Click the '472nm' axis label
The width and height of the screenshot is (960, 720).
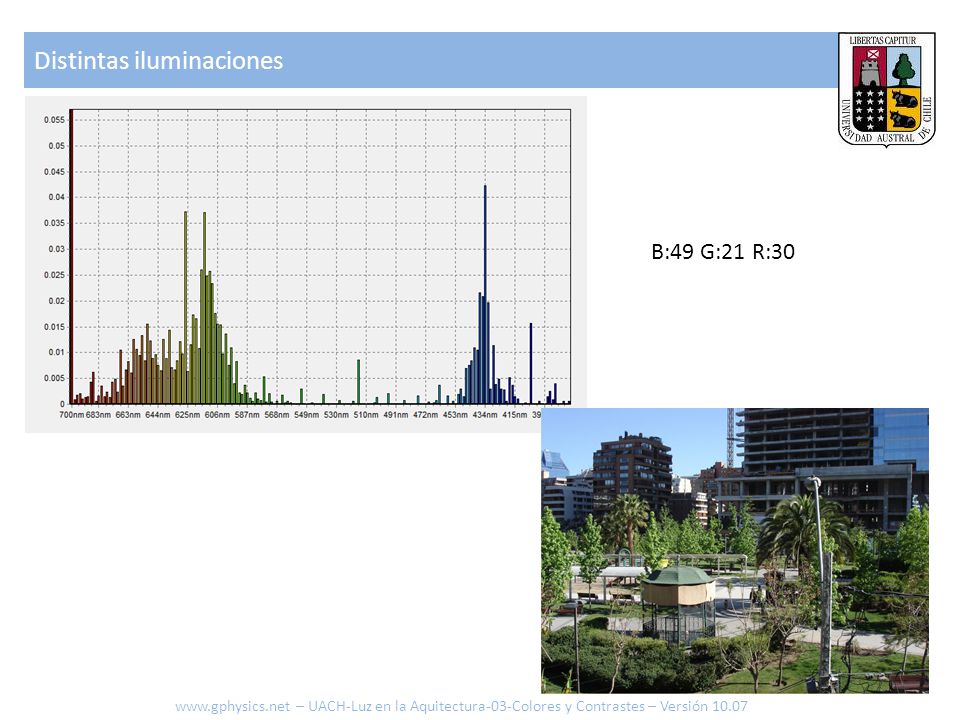[x=425, y=415]
